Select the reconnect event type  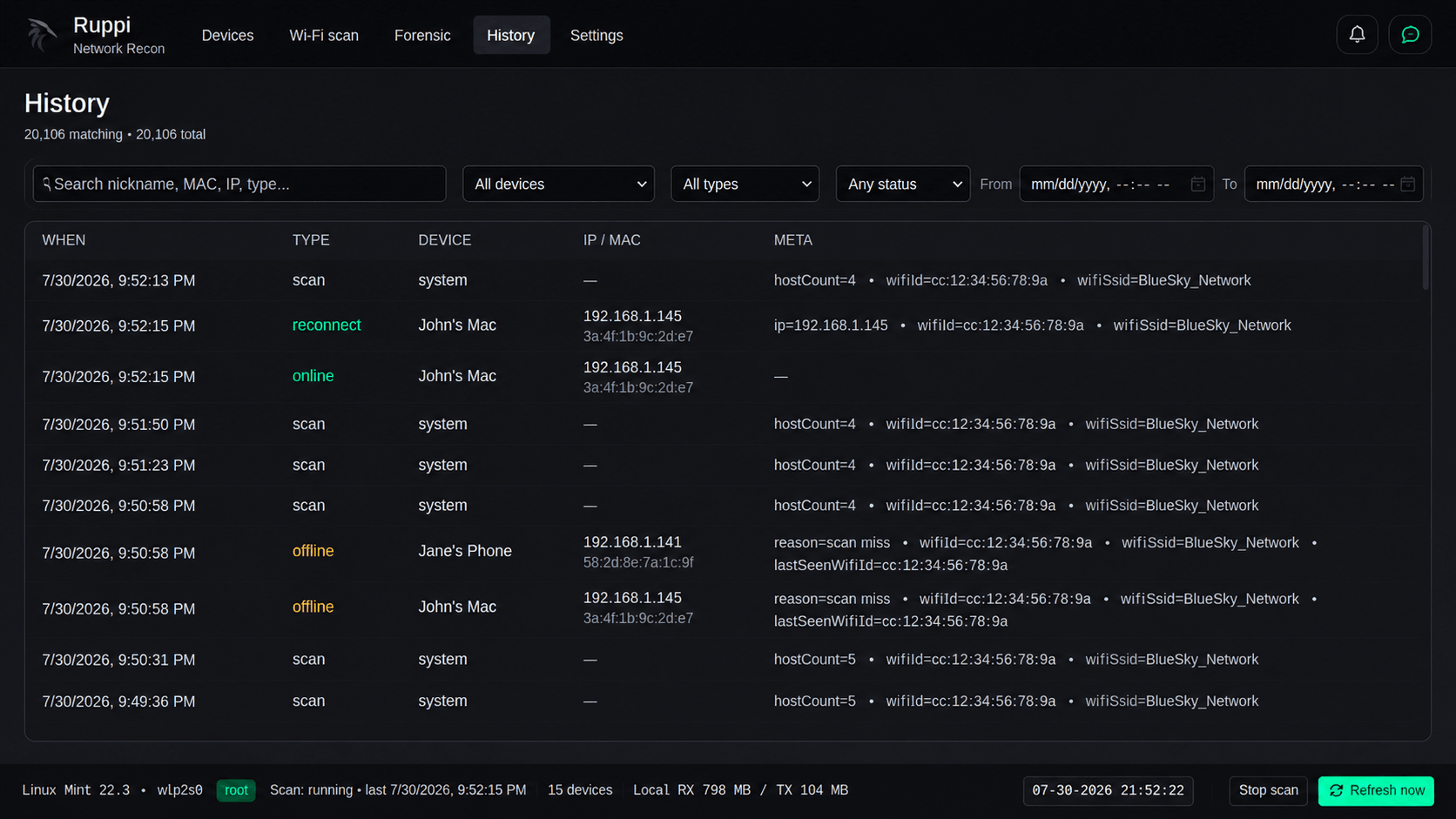[327, 325]
